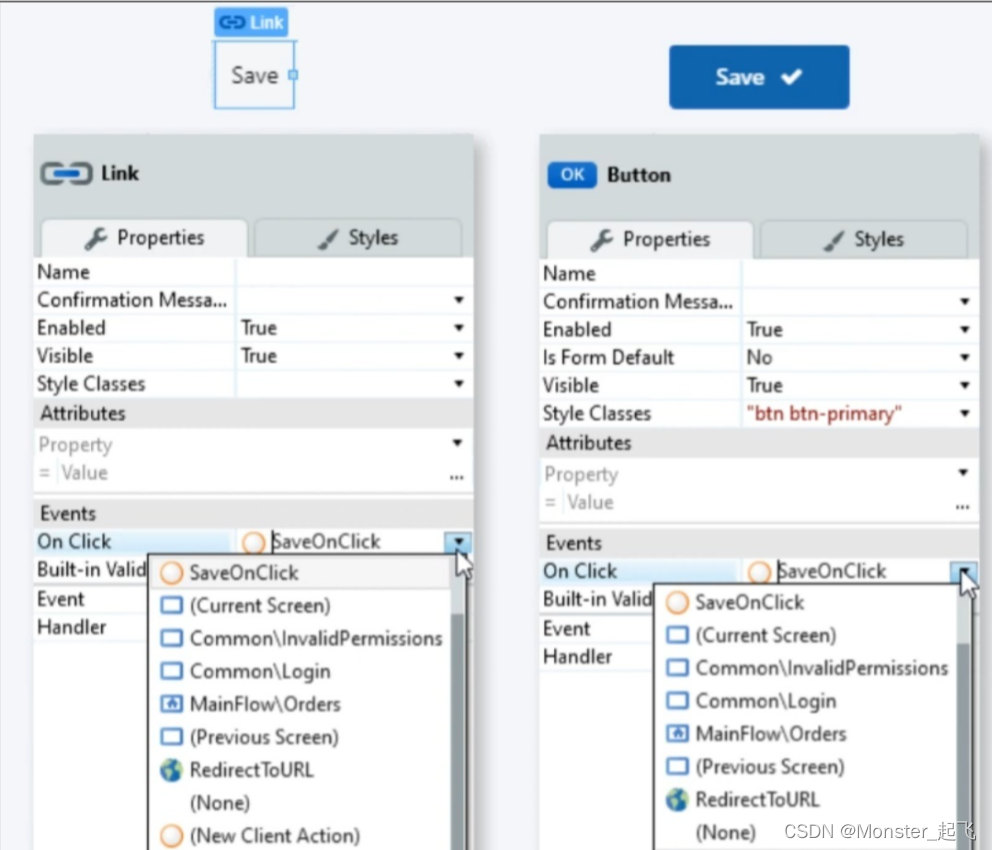The width and height of the screenshot is (992, 850).
Task: Click (Previous Screen) icon in Button dropdown
Action: pyautogui.click(x=677, y=767)
